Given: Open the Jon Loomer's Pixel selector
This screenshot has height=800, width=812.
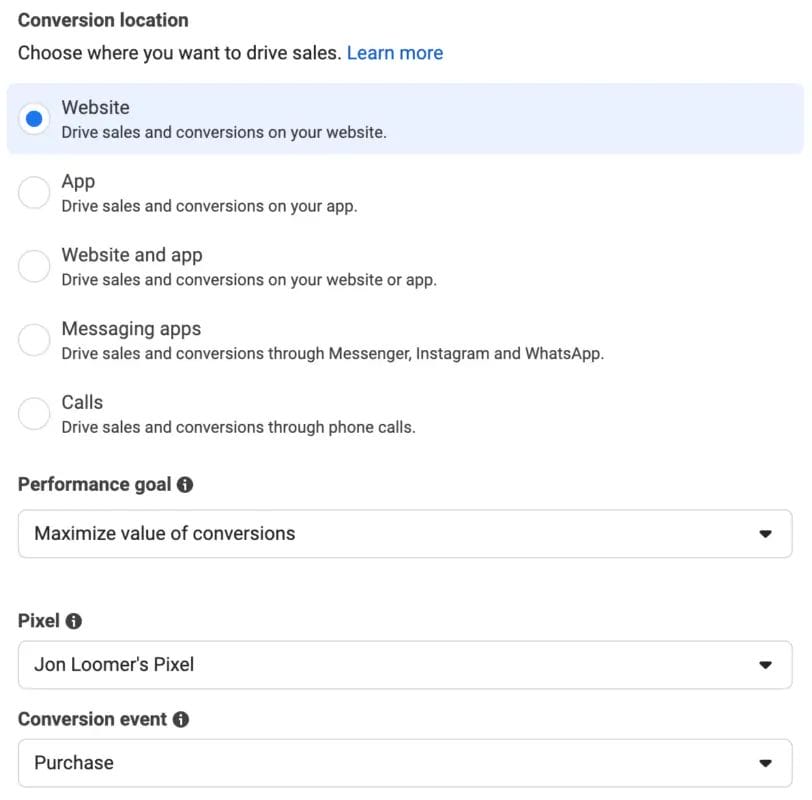Looking at the screenshot, I should (400, 664).
